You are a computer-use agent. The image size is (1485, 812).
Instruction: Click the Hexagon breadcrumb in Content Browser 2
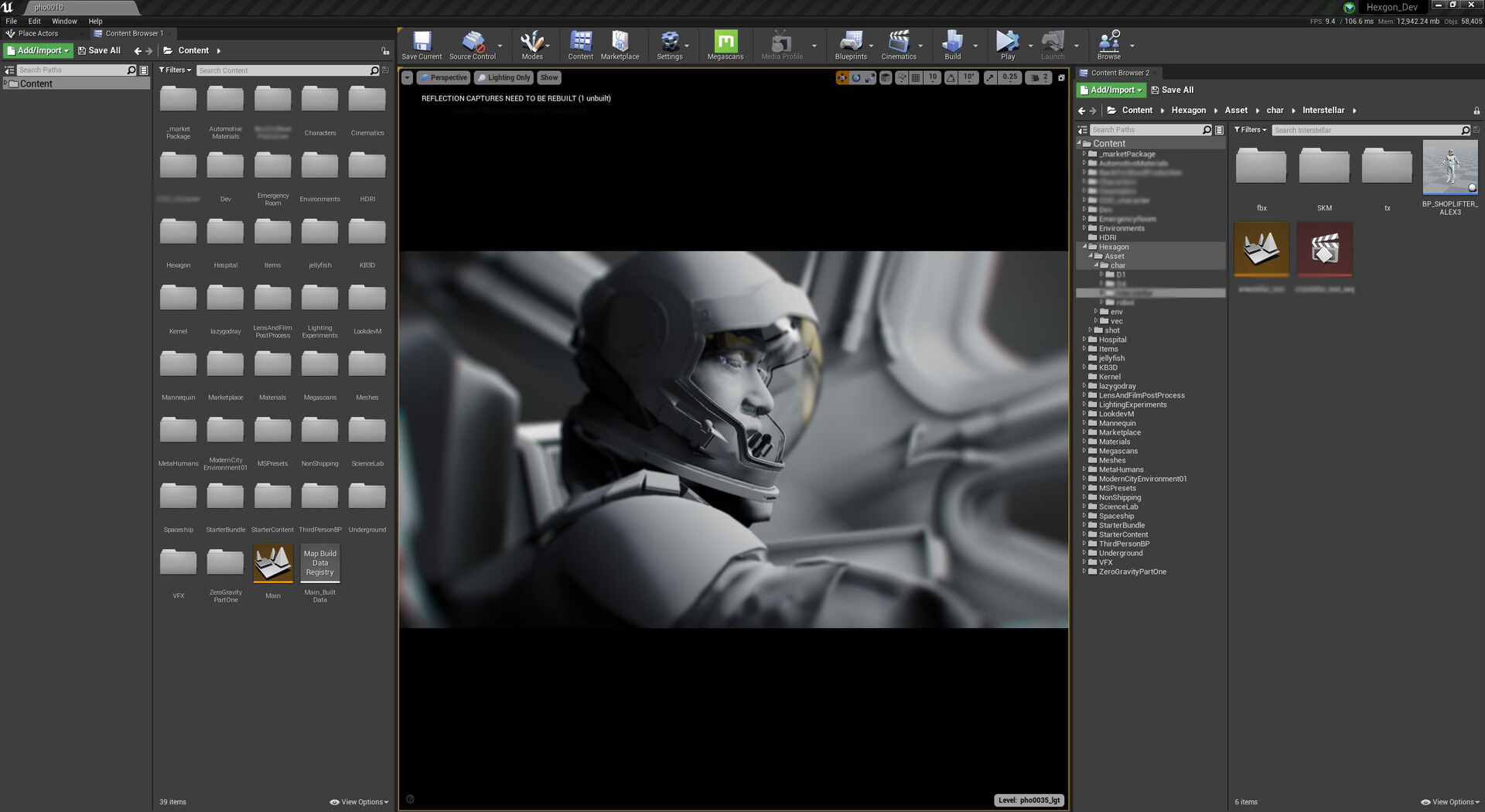[1189, 111]
